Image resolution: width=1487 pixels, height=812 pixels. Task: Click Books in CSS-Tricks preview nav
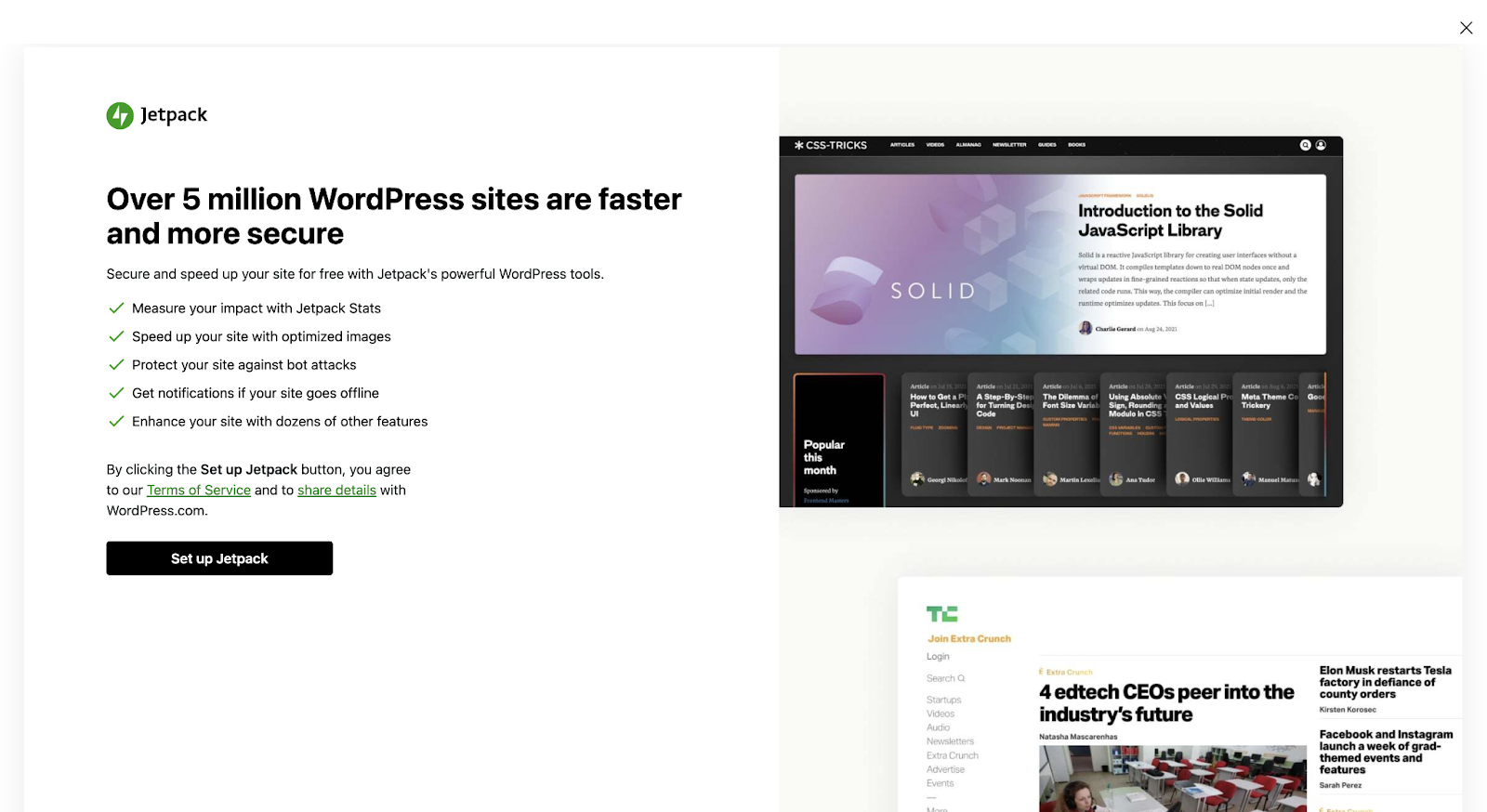point(1077,145)
